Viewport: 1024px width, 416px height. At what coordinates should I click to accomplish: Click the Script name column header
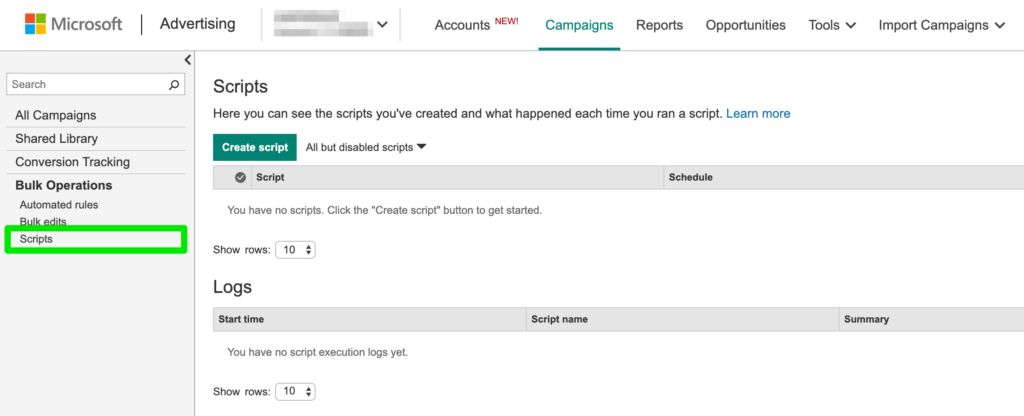pos(682,319)
